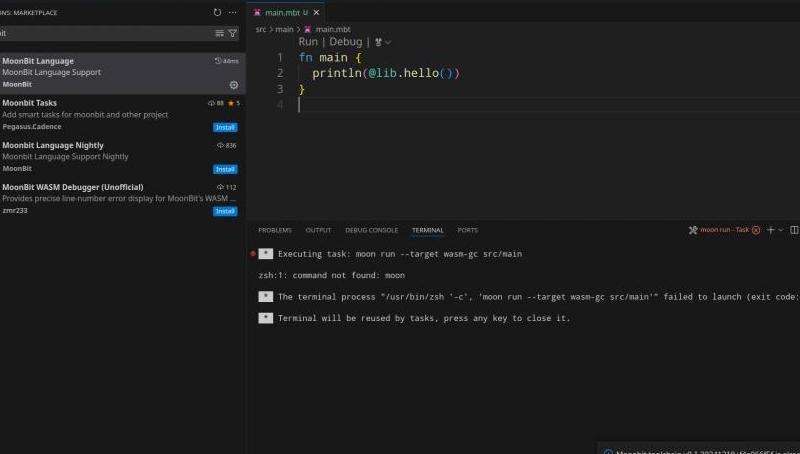Close the main.mbt editor tab
This screenshot has height=454, width=800.
(318, 12)
